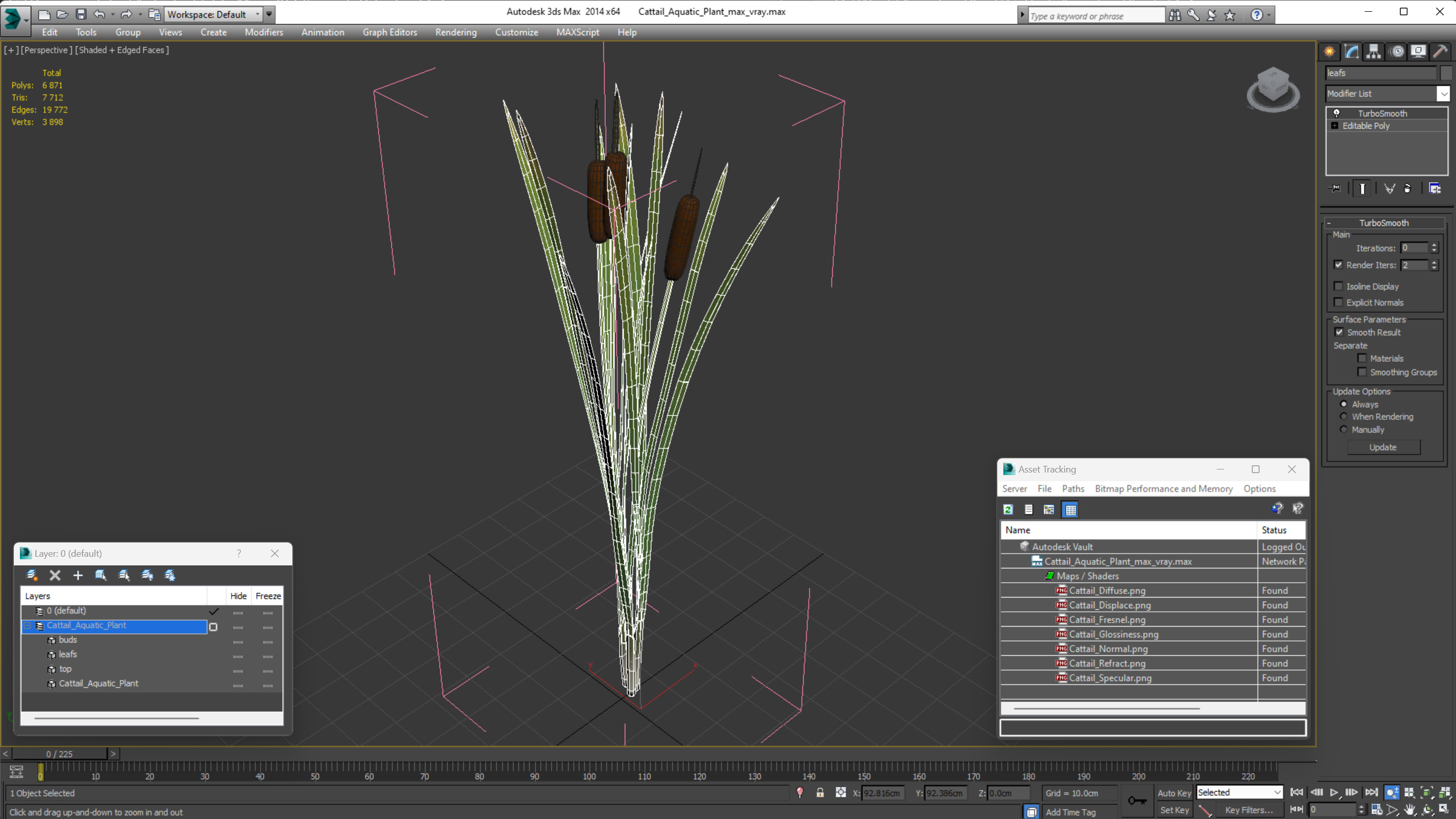
Task: Click Refresh icon in Asset Tracking window
Action: click(1008, 509)
